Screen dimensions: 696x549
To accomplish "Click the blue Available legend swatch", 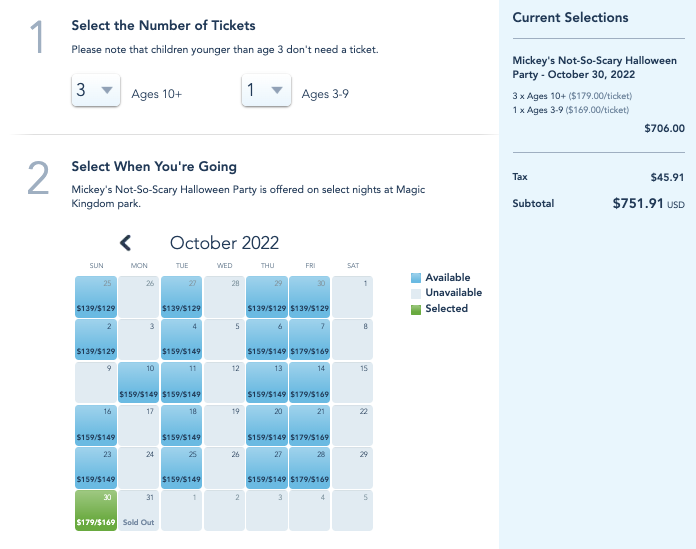I will click(x=416, y=278).
